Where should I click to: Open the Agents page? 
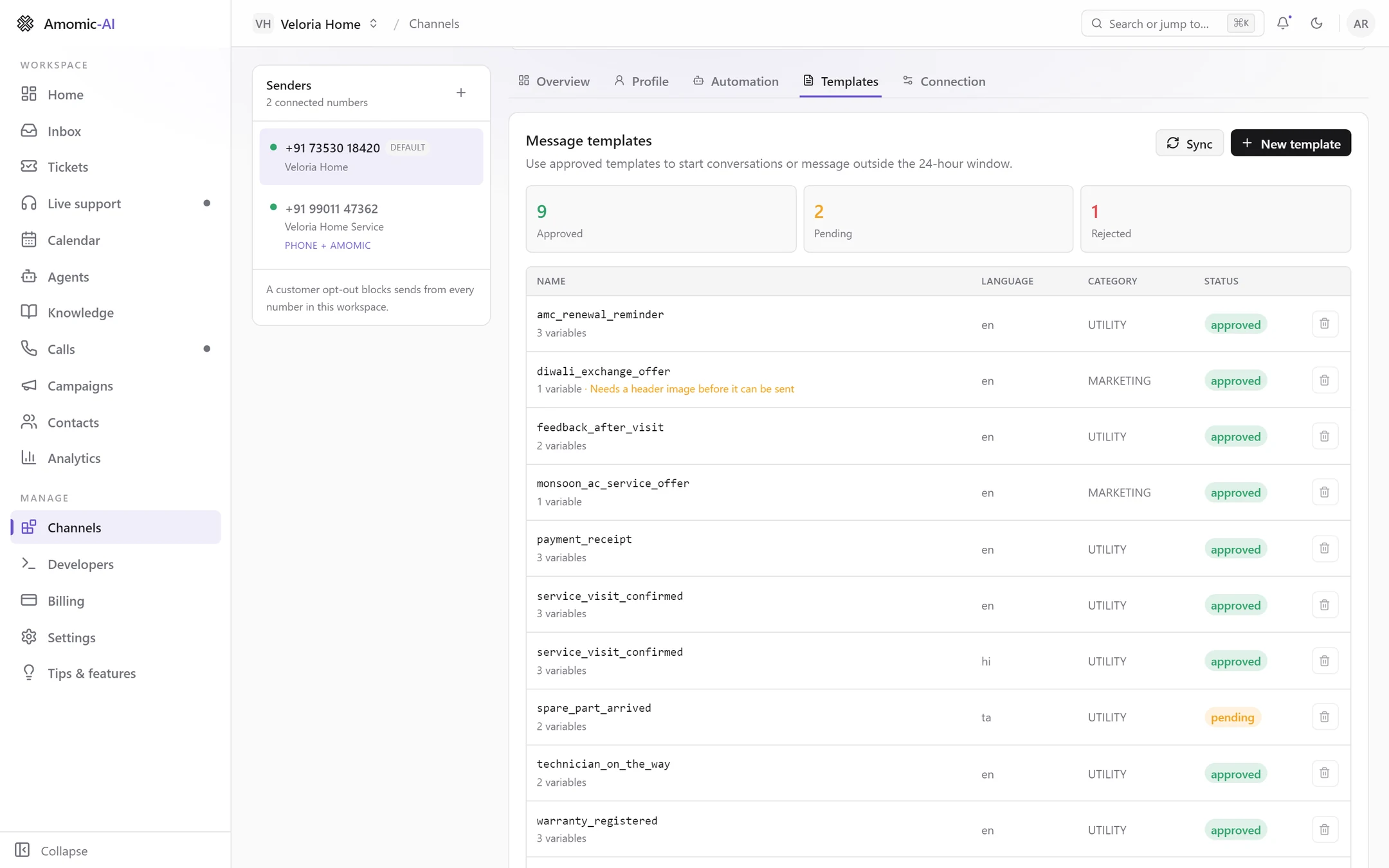(x=116, y=276)
